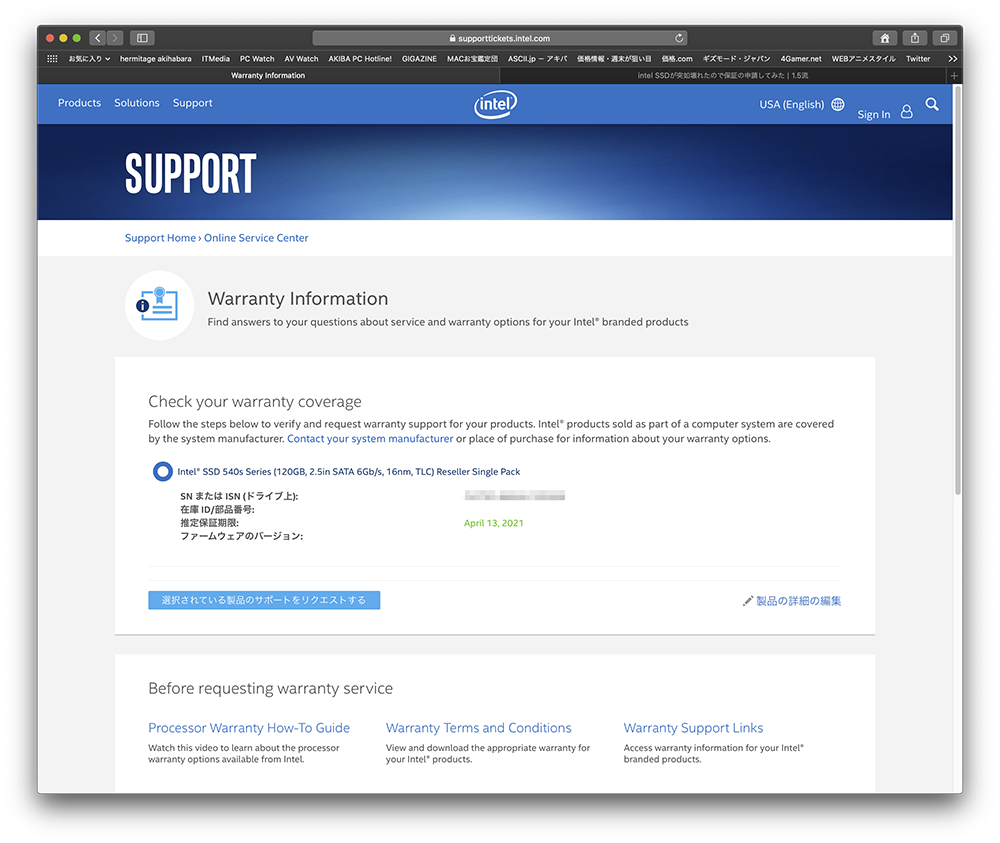Open the site search magnifier icon
The width and height of the screenshot is (1000, 843).
(932, 104)
